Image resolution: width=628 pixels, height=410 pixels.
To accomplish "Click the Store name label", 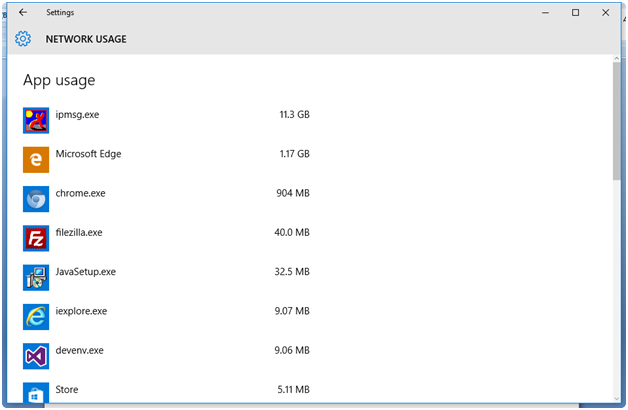I will click(67, 389).
